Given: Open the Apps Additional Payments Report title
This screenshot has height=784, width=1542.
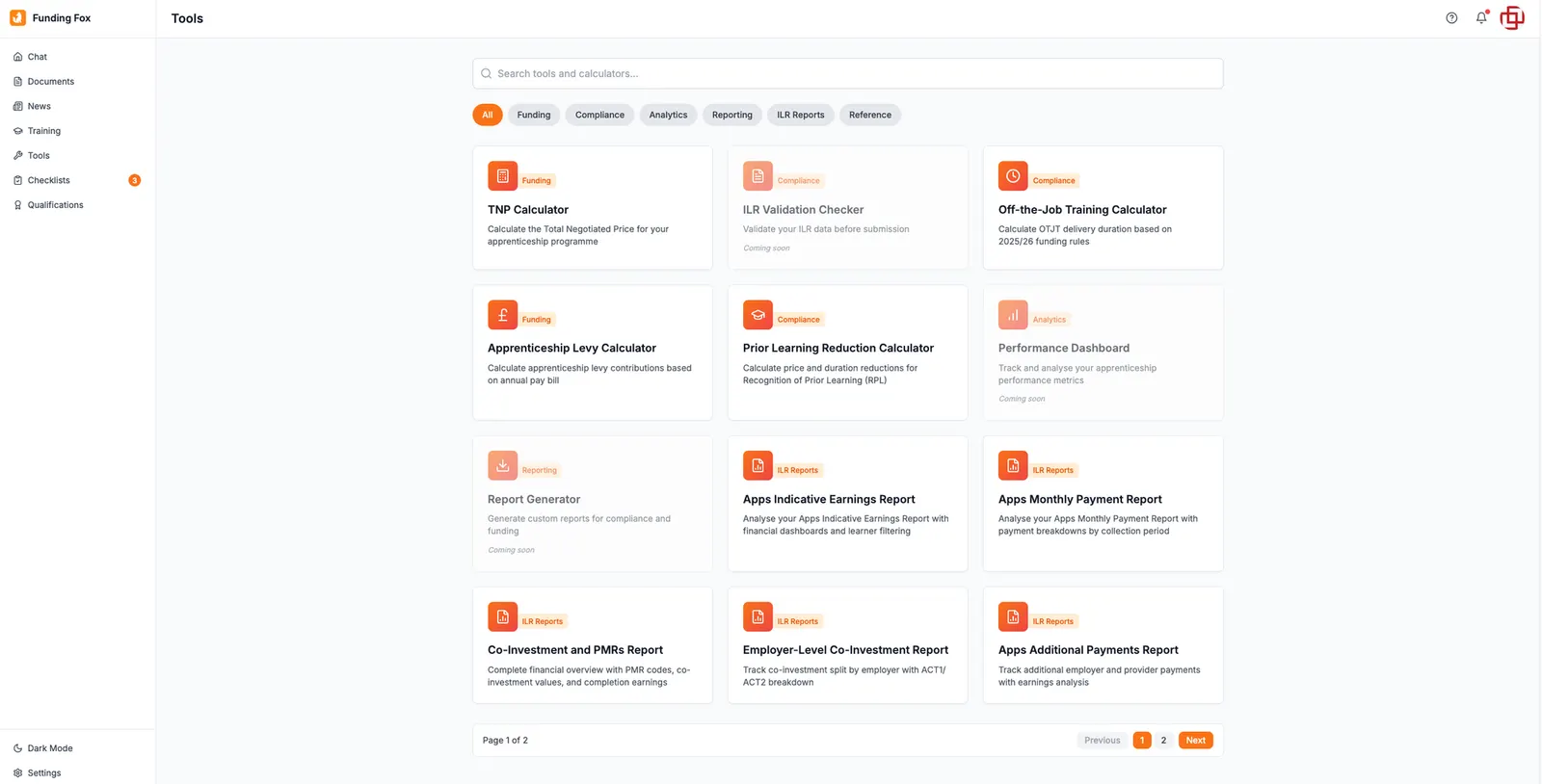Looking at the screenshot, I should [1088, 650].
